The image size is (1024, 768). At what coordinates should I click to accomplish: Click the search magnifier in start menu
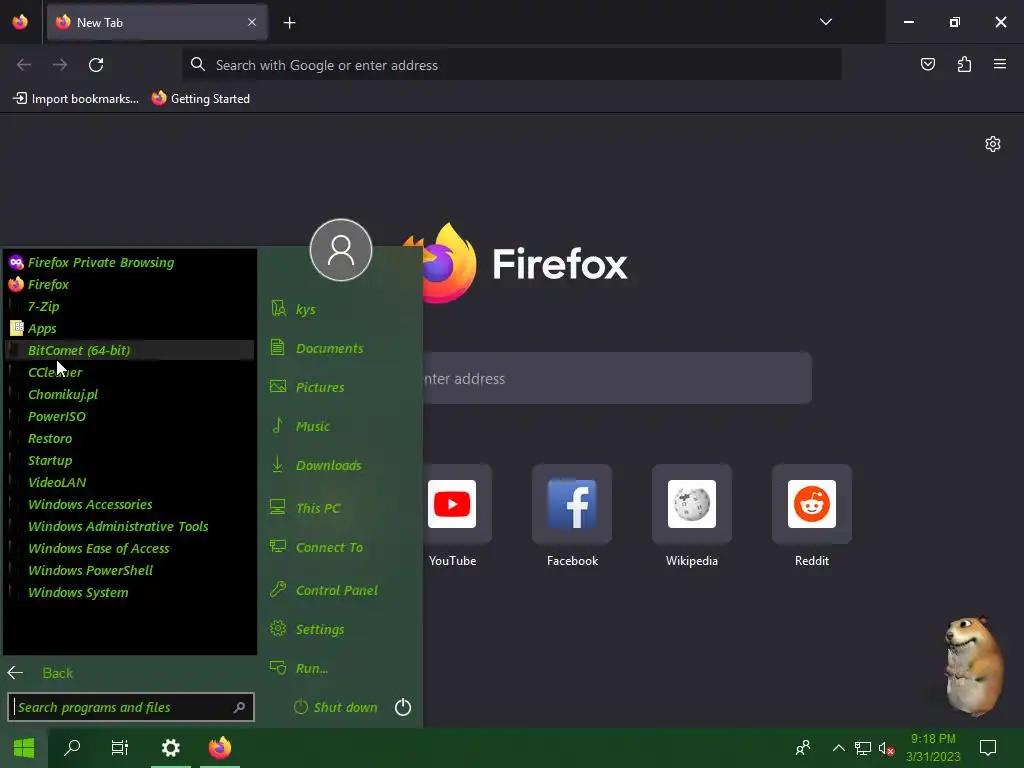click(x=240, y=707)
